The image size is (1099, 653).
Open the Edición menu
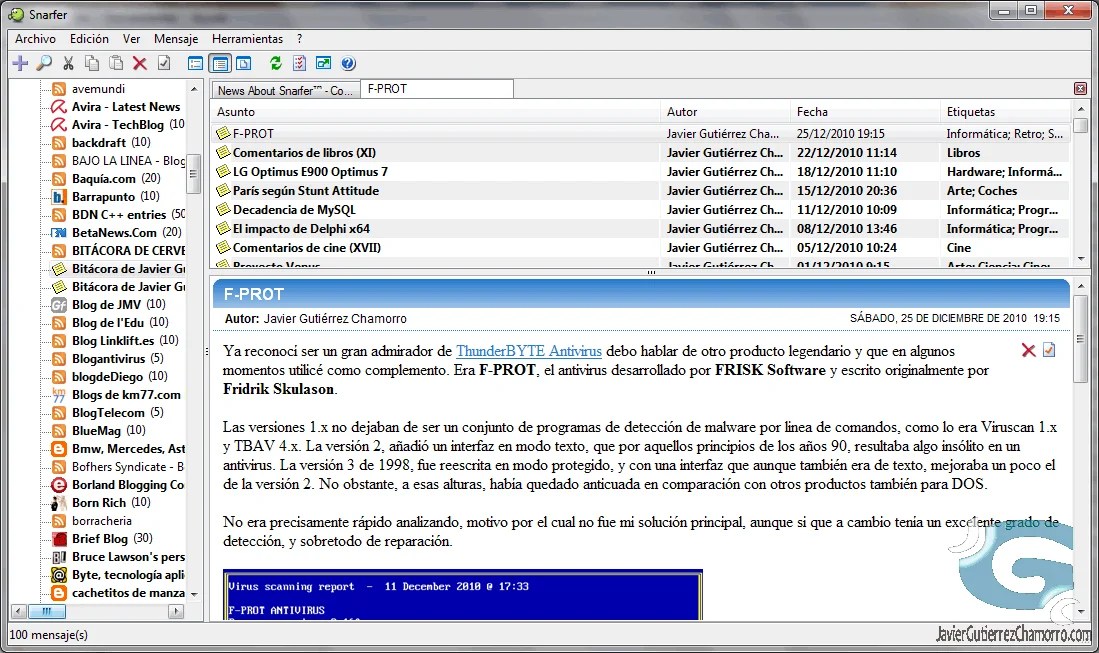[x=89, y=39]
